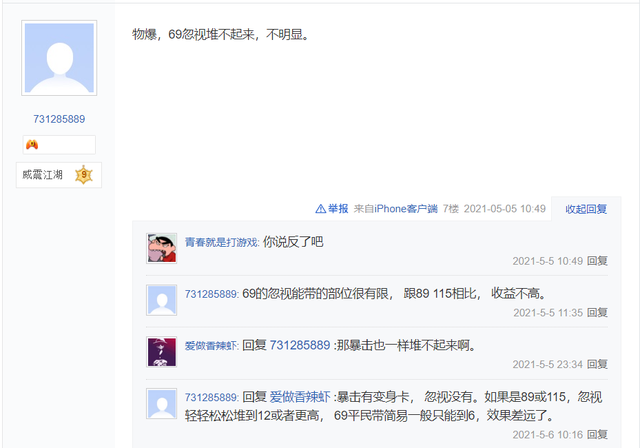Click the 威震江湖 rank title badge
The width and height of the screenshot is (640, 448).
coord(42,175)
